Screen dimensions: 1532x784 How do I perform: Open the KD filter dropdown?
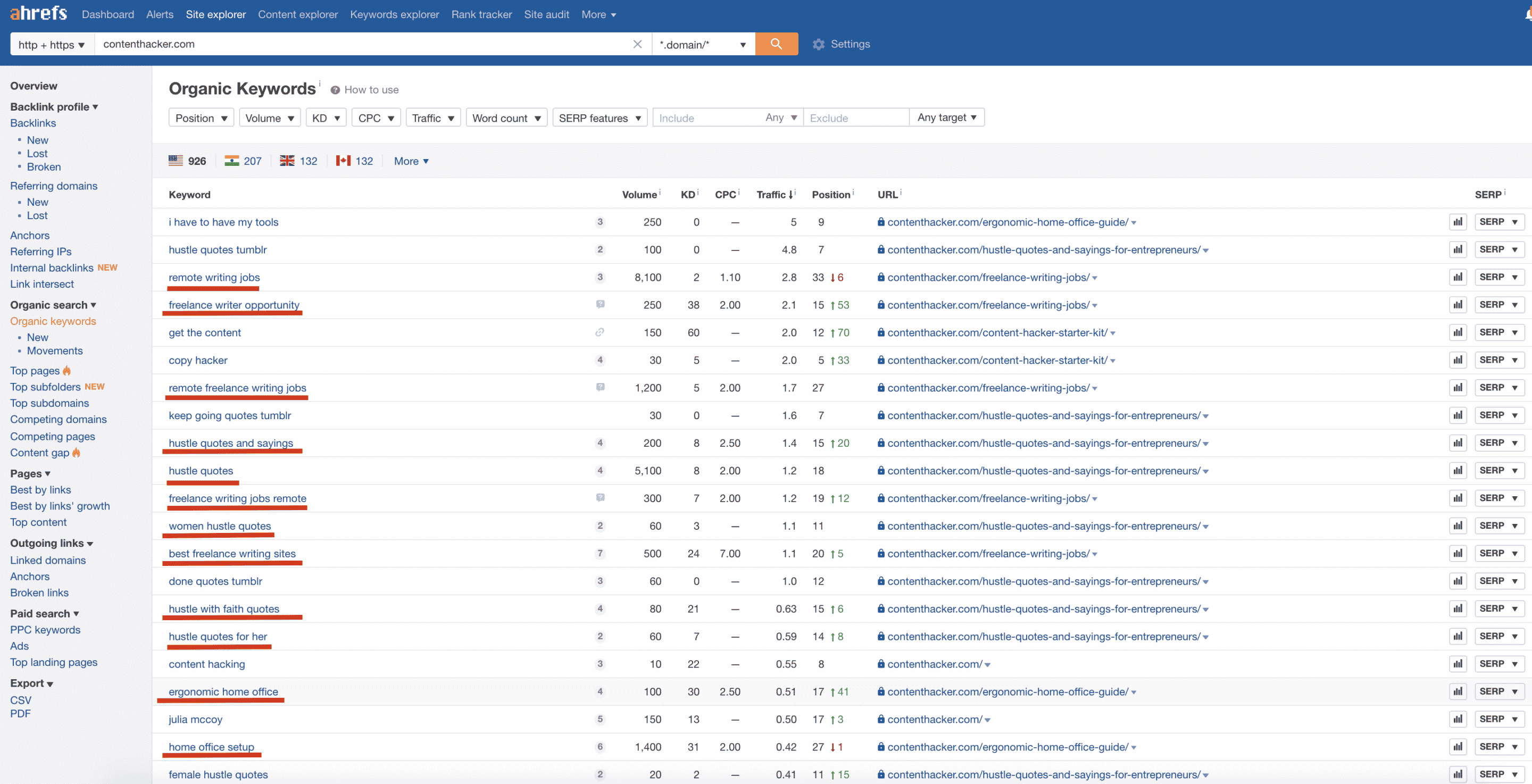[x=326, y=118]
